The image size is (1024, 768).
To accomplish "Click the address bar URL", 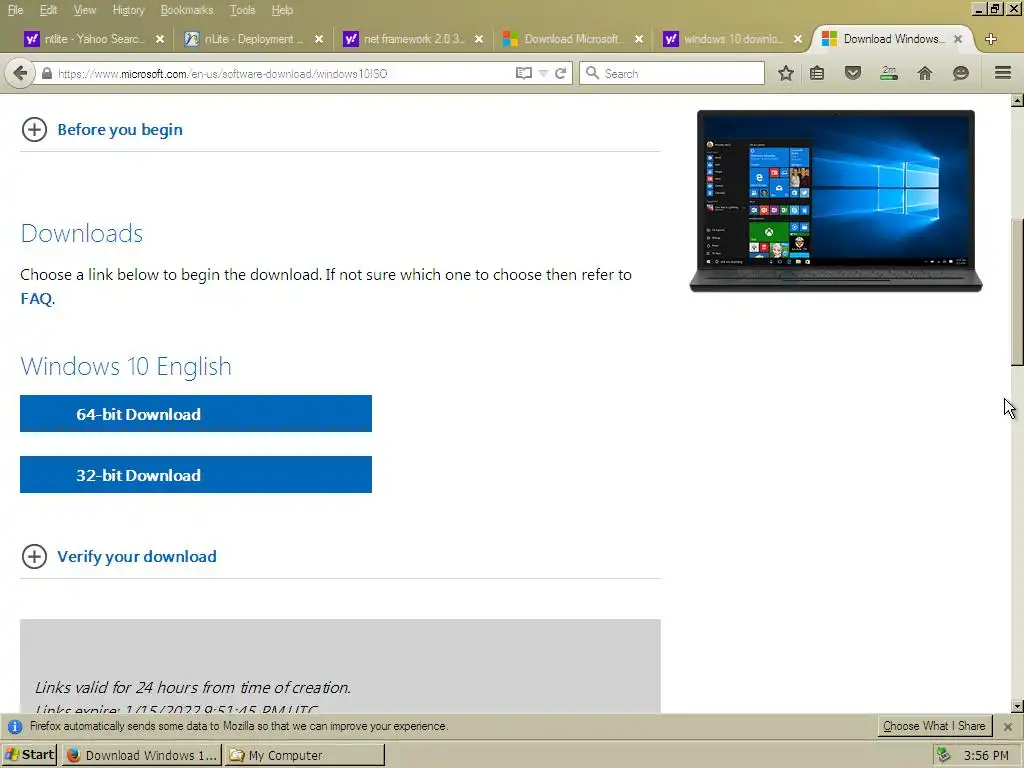I will [223, 74].
